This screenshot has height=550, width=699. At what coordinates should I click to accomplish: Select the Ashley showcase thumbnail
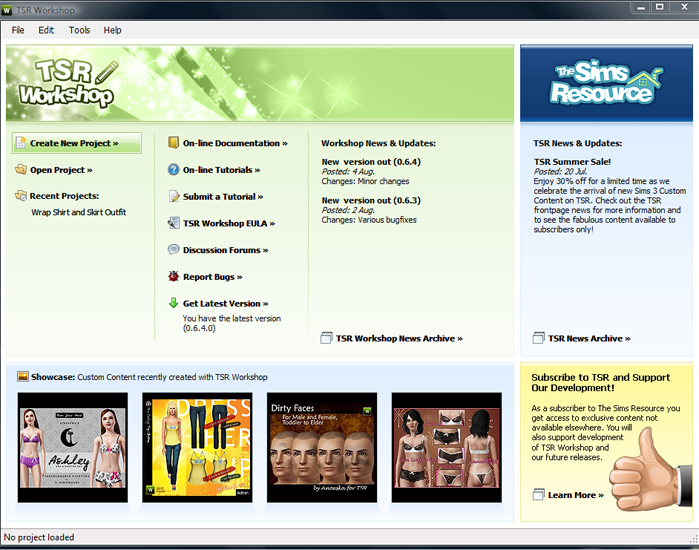pos(73,447)
